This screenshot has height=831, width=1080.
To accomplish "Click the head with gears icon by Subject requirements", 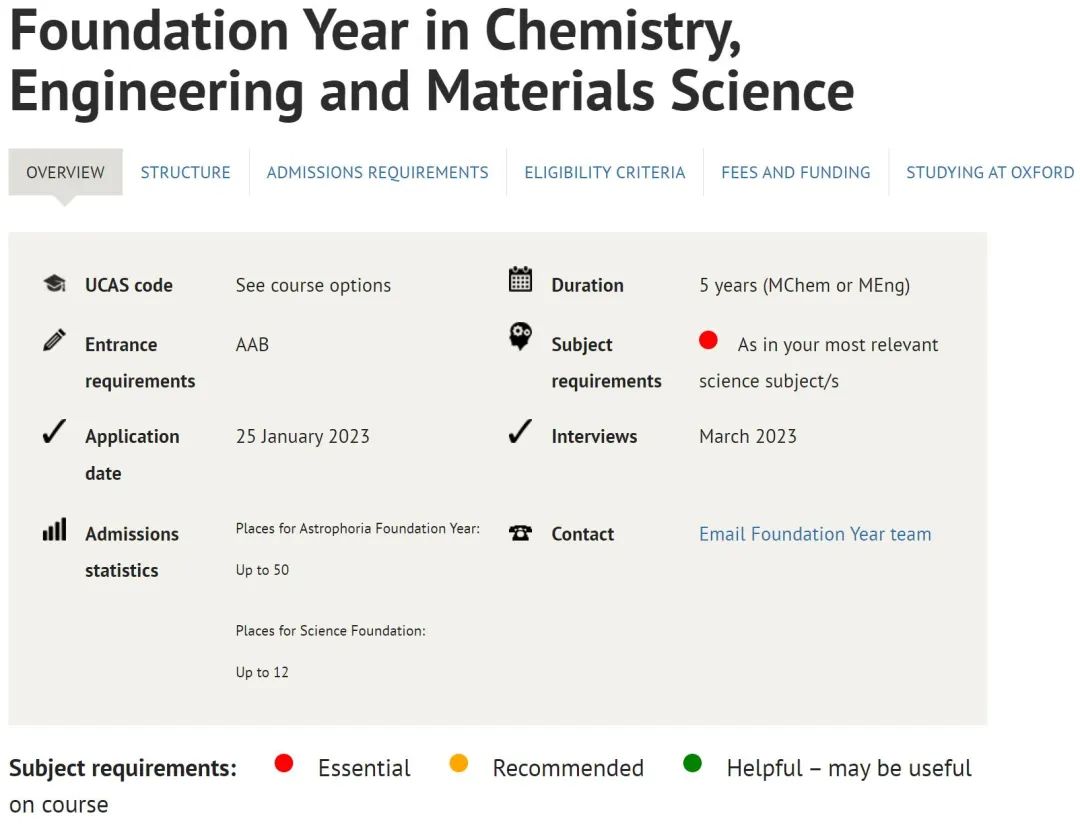I will coord(520,336).
